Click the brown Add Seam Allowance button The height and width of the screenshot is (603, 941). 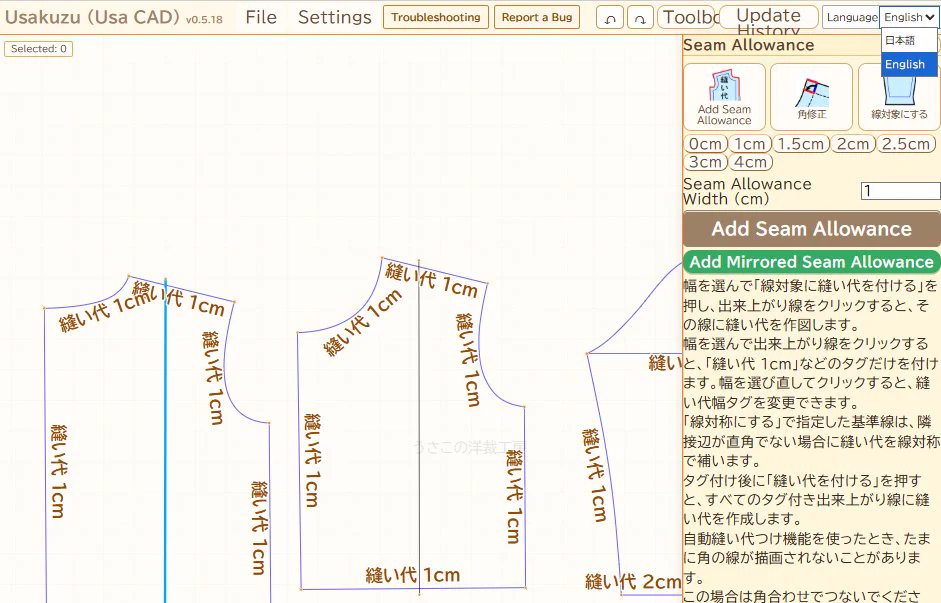coord(811,229)
